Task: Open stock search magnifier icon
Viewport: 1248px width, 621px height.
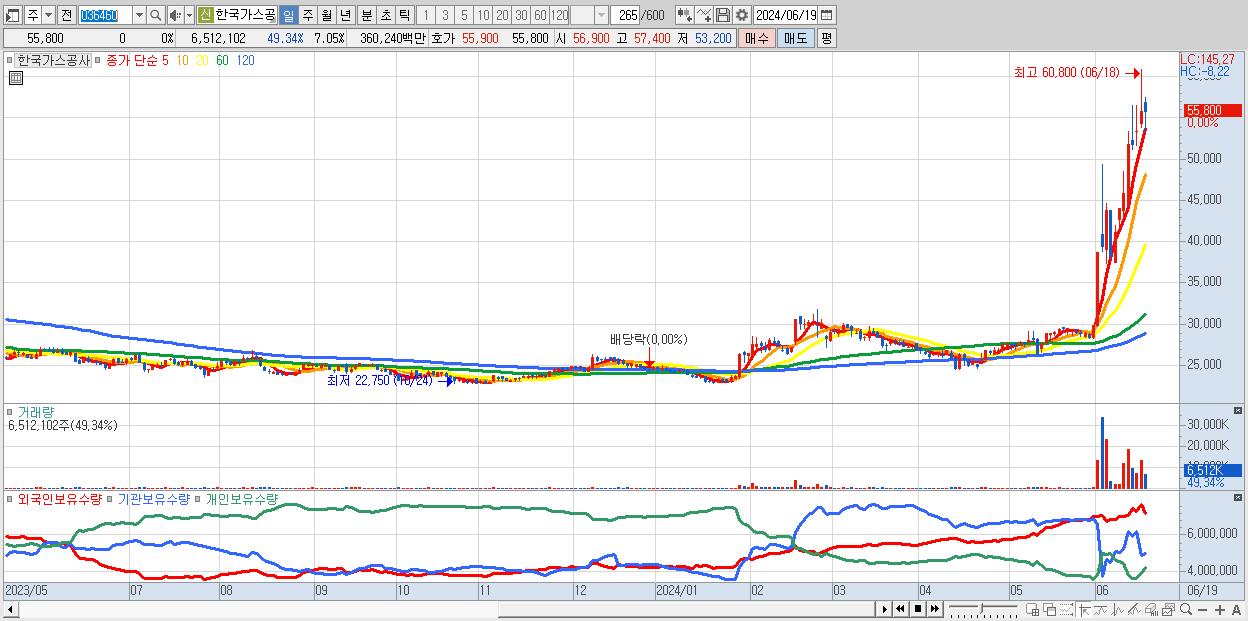Action: click(x=155, y=15)
